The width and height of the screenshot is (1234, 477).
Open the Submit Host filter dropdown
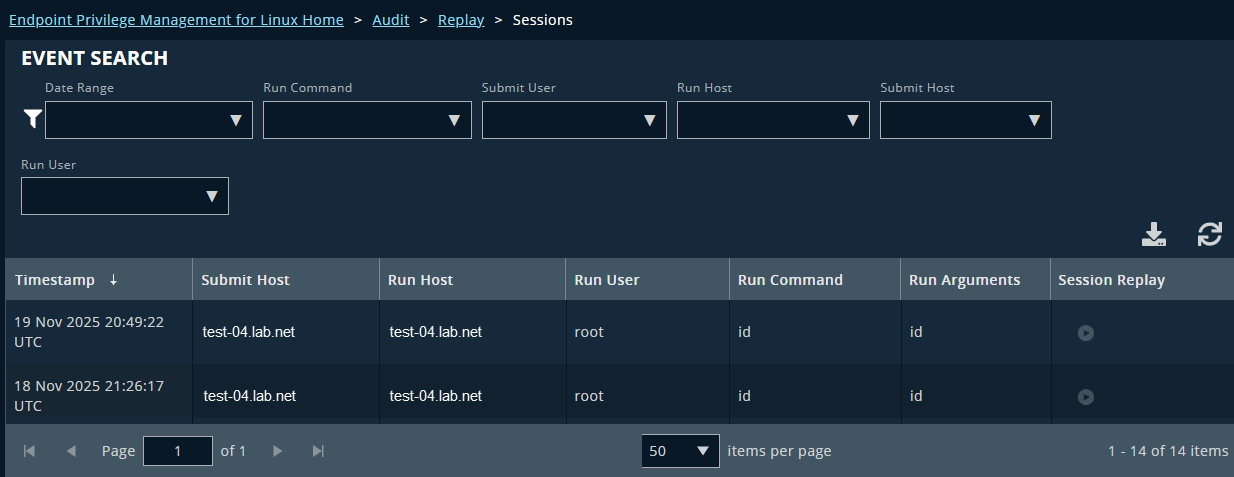[966, 120]
